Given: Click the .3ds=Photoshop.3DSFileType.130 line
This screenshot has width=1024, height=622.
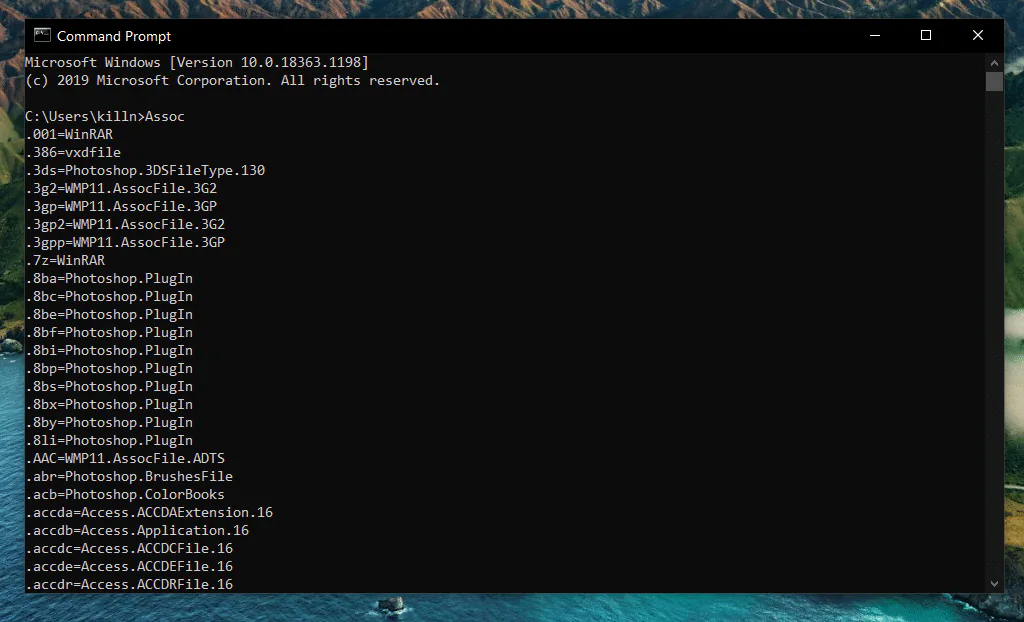Looking at the screenshot, I should (x=145, y=171).
